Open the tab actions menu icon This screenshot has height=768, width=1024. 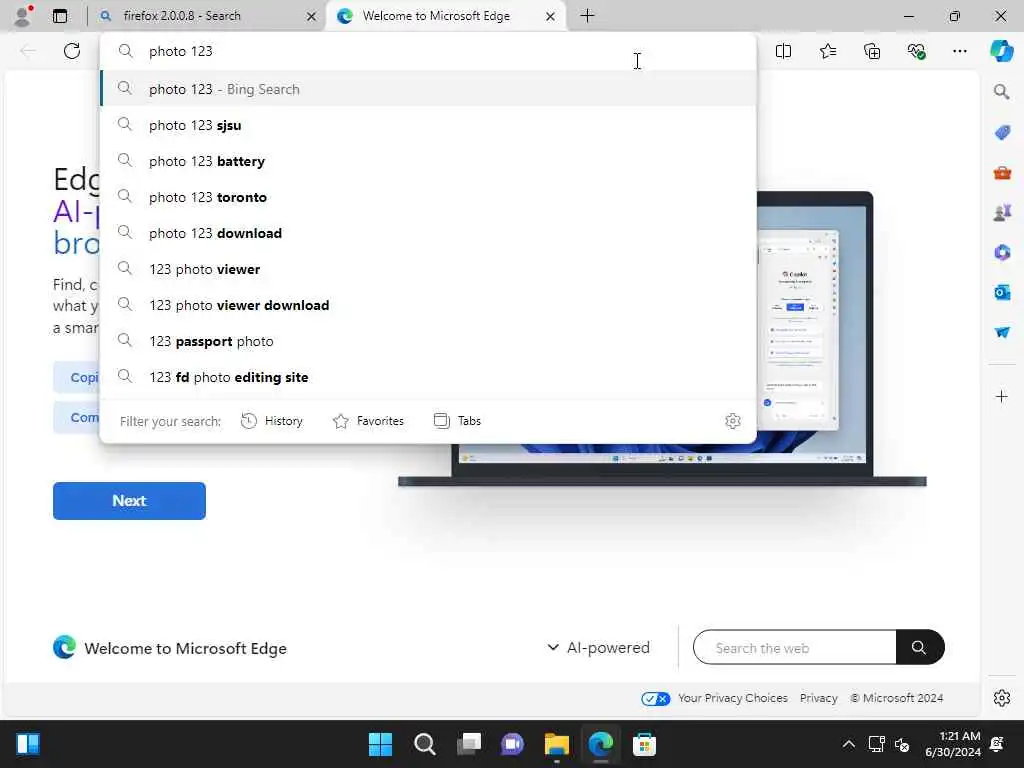(60, 16)
